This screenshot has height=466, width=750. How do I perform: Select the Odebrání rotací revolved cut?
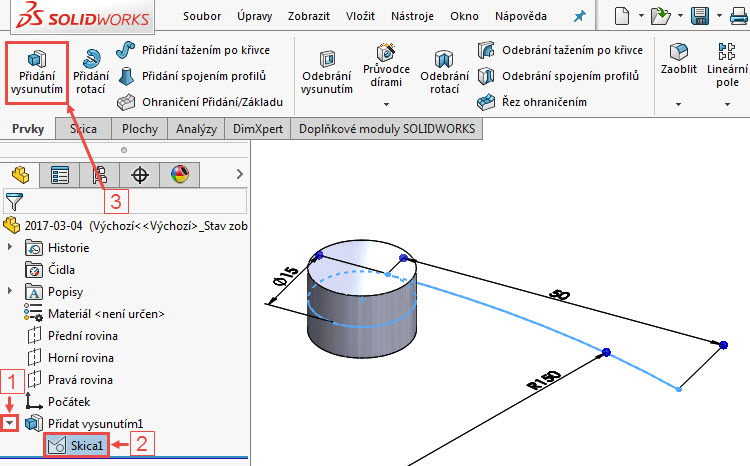coord(444,73)
